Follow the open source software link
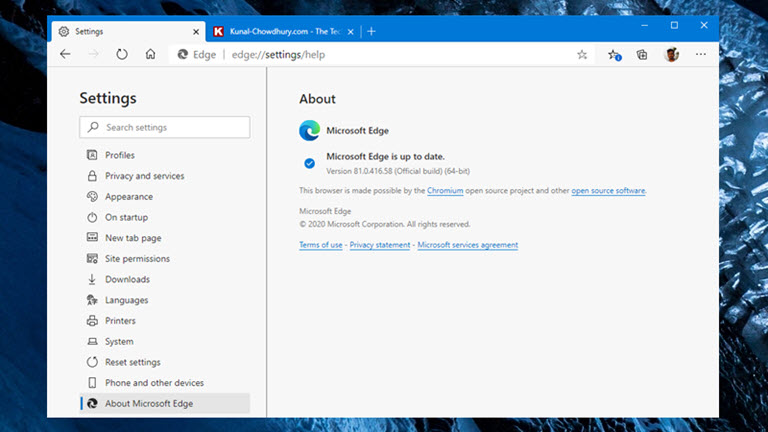The height and width of the screenshot is (432, 768). point(608,191)
